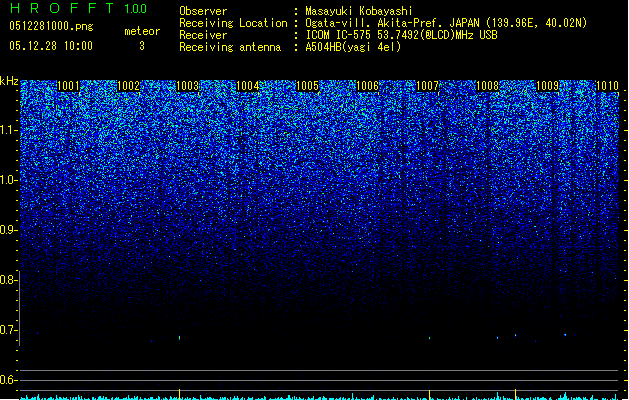The image size is (629, 400).
Task: Click time marker 1001
Action: [x=68, y=86]
